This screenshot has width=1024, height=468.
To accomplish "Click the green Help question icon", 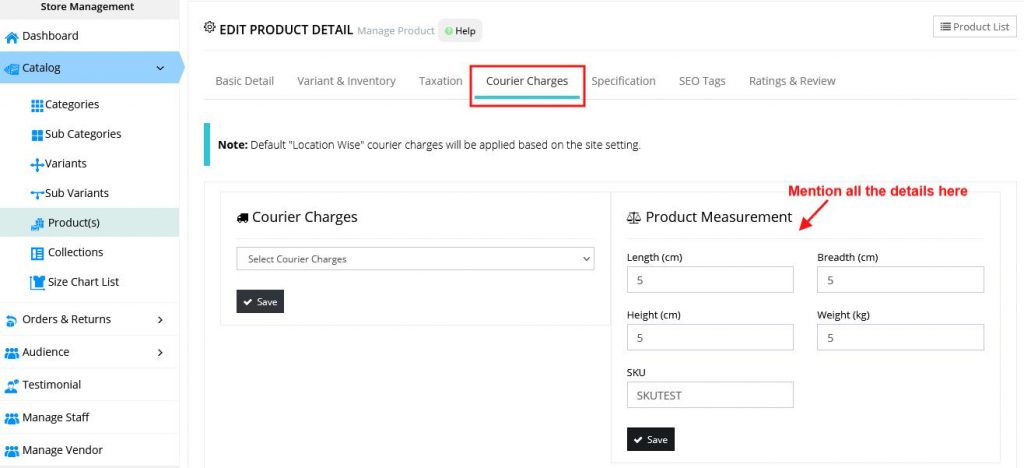I will [x=449, y=31].
